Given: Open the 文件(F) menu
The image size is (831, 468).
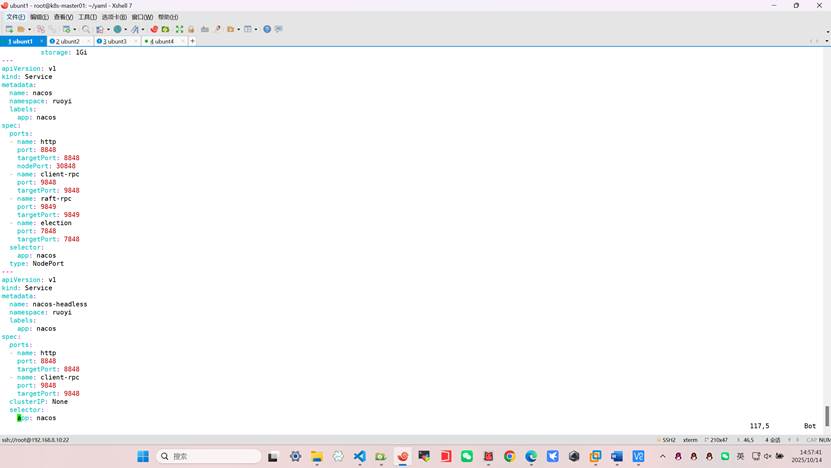Looking at the screenshot, I should pos(15,17).
